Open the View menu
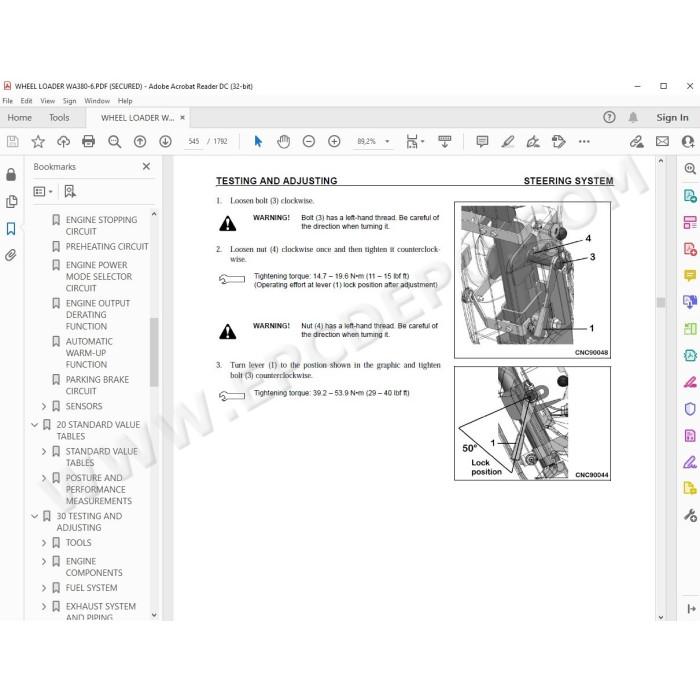This screenshot has height=700, width=700. (x=47, y=101)
